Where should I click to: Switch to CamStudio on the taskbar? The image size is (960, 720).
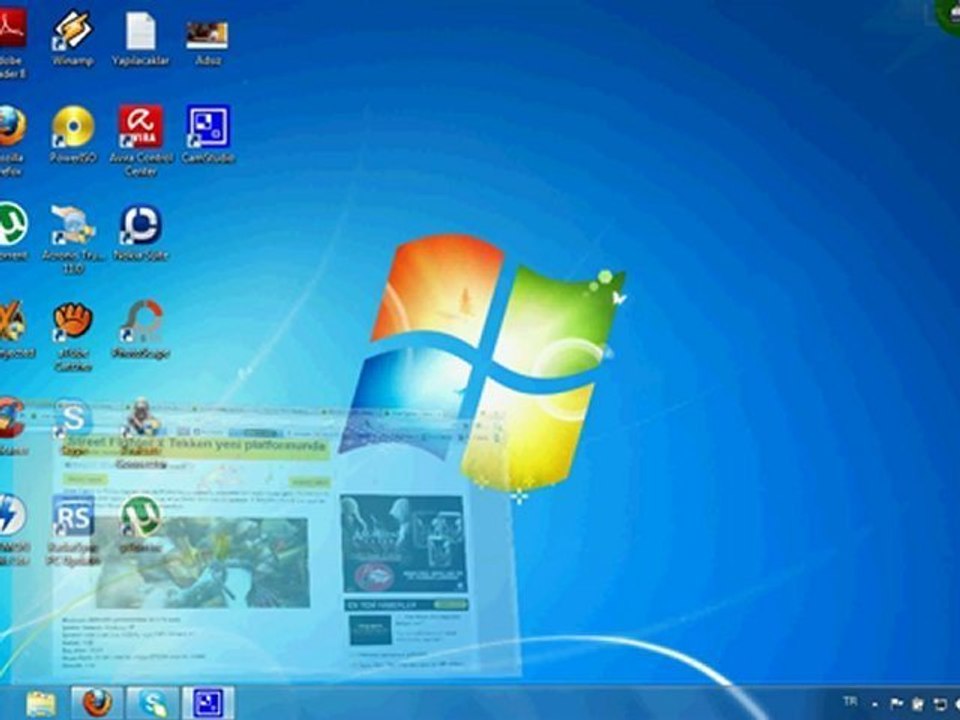(208, 703)
